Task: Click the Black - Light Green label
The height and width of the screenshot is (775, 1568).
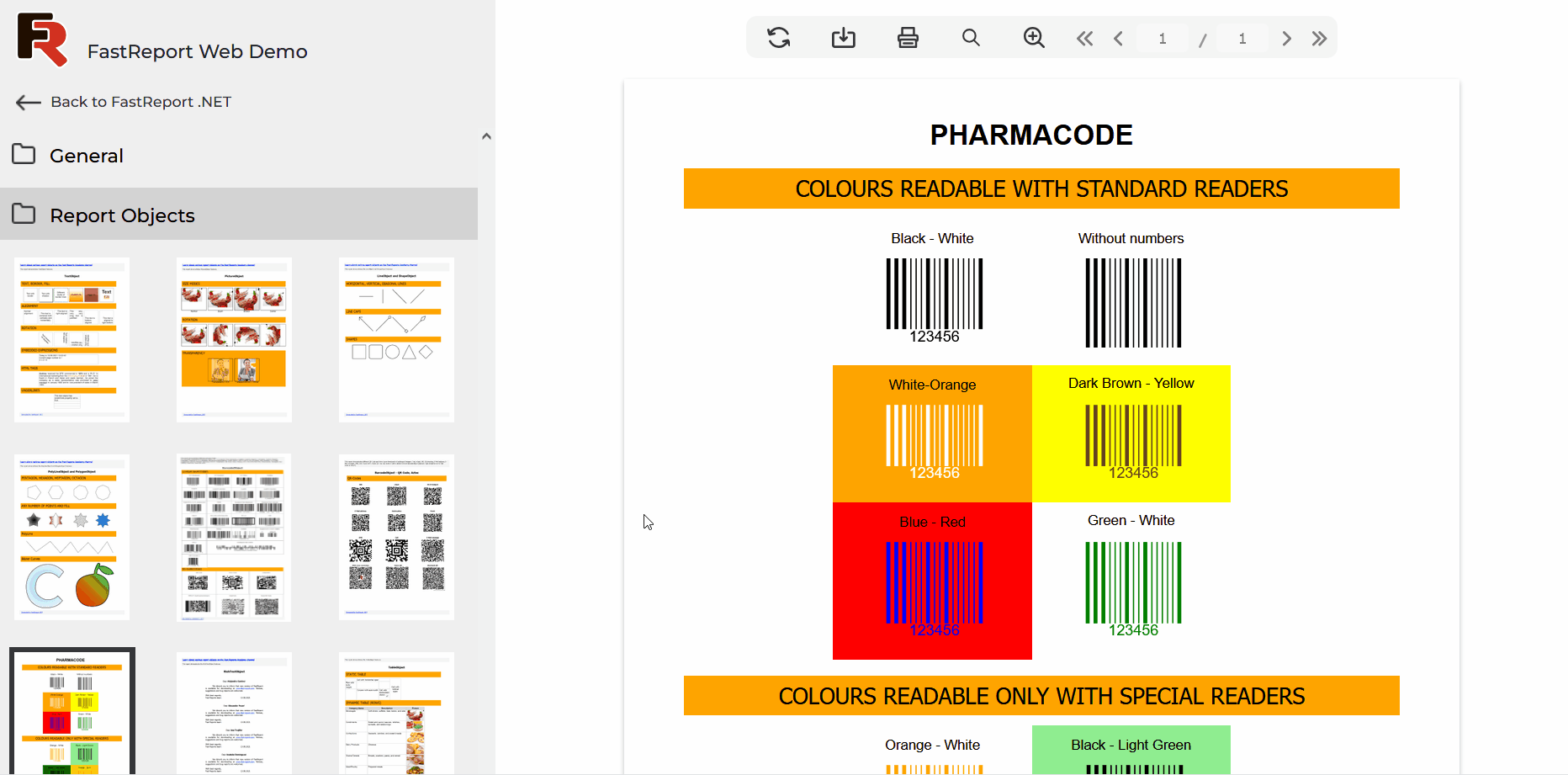Action: click(x=1131, y=745)
